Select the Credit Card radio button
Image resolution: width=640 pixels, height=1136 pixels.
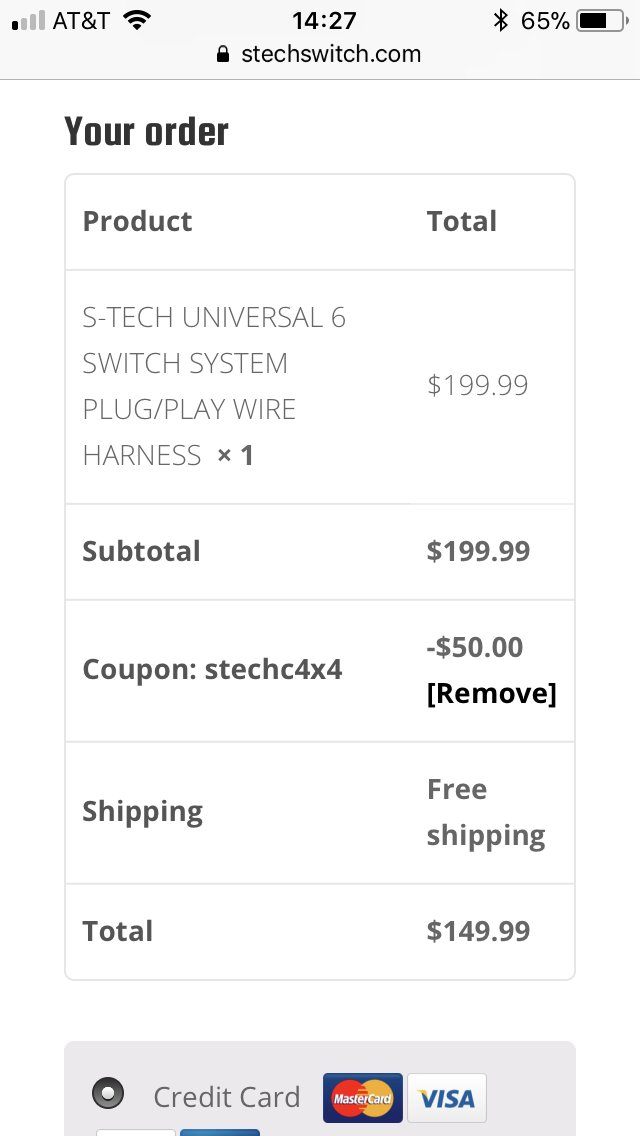108,1093
